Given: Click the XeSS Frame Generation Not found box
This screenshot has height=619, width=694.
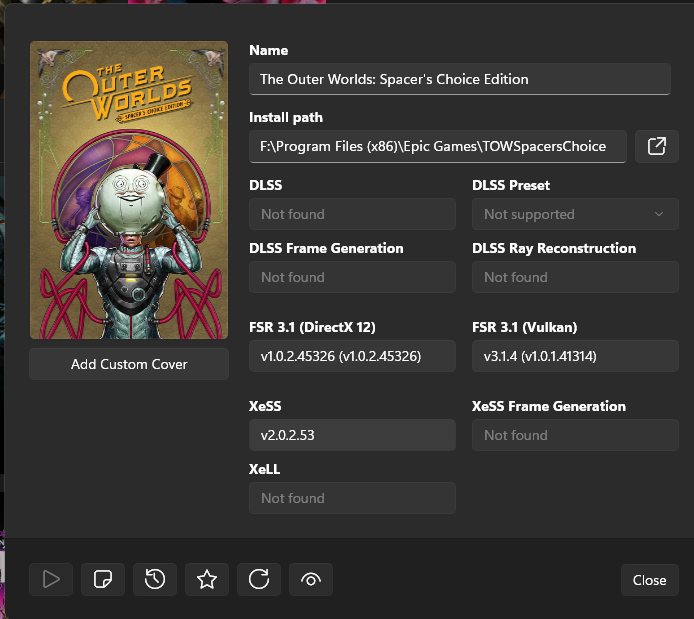Looking at the screenshot, I should click(x=575, y=435).
